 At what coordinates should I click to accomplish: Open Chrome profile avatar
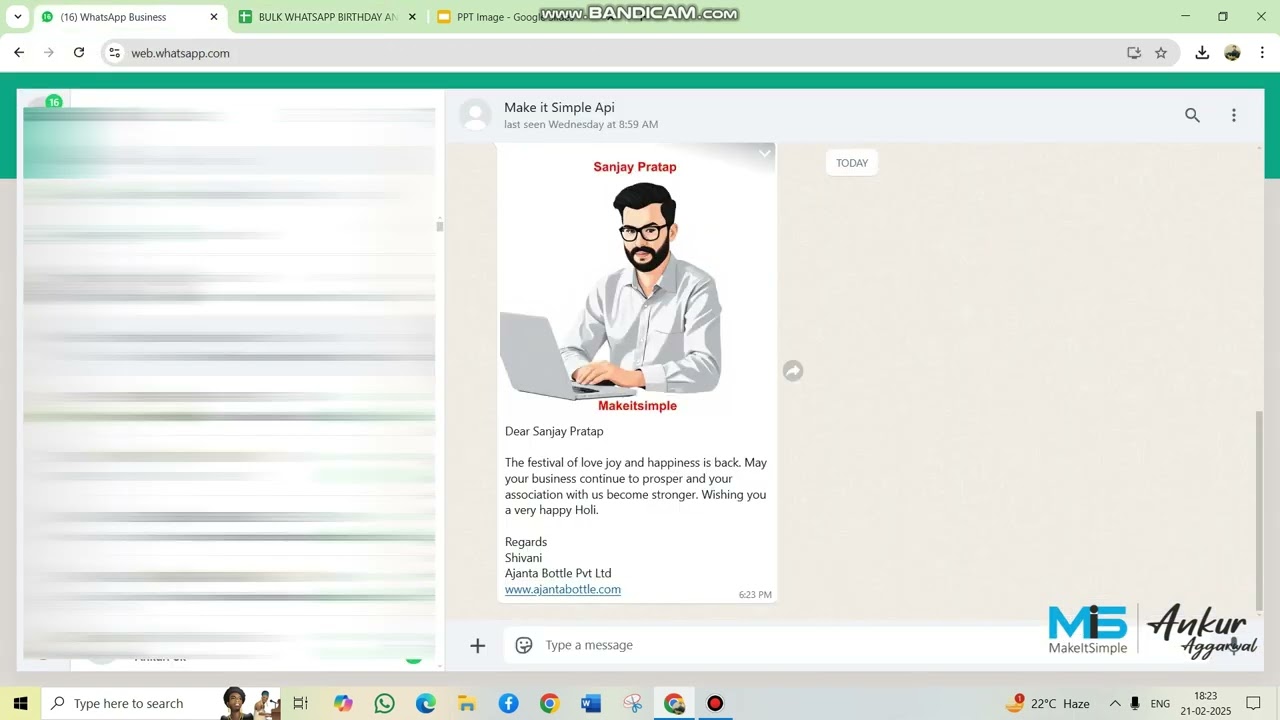(x=1232, y=53)
